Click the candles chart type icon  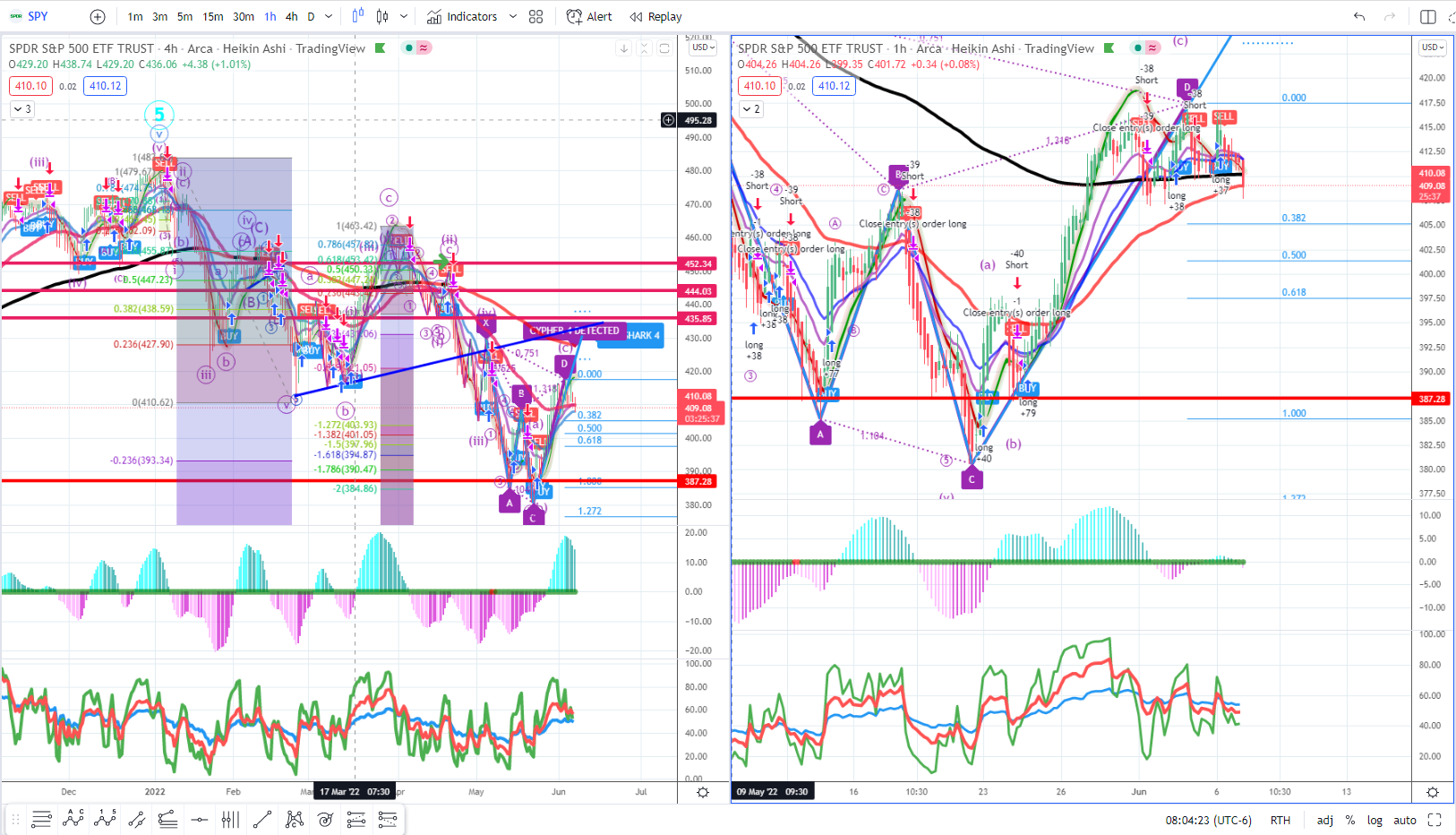tap(382, 16)
